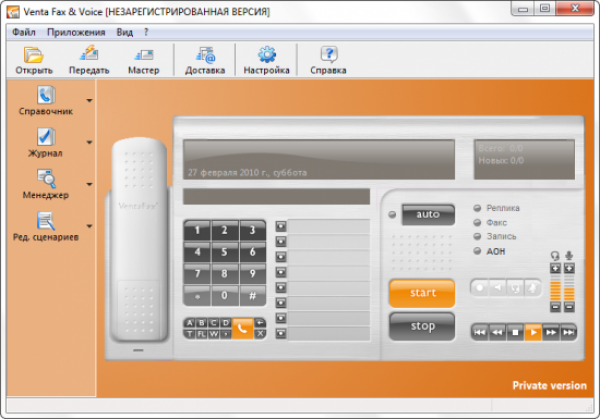The width and height of the screenshot is (600, 419).
Task: Click the orange play button
Action: click(533, 332)
